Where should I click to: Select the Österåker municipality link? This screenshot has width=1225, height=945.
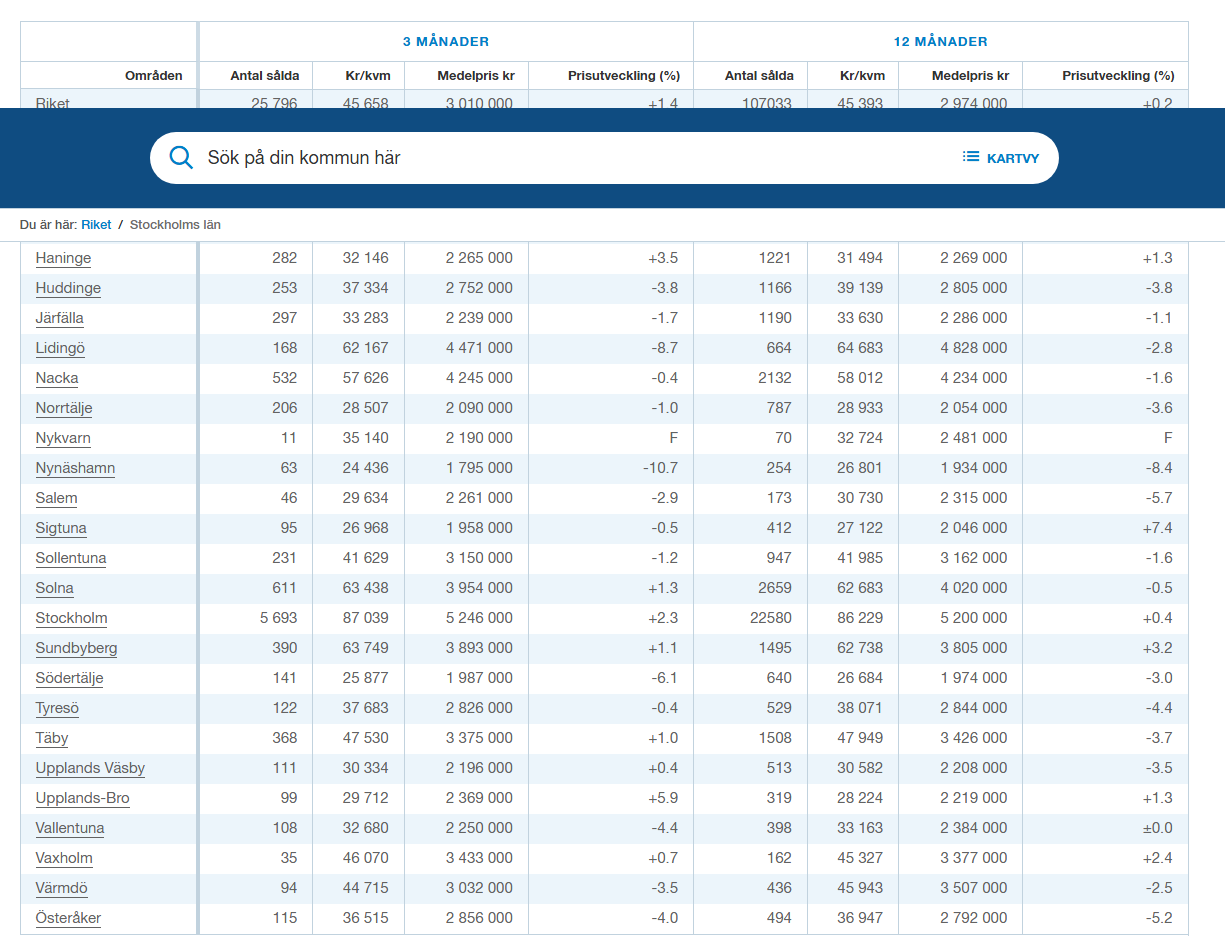(x=68, y=918)
